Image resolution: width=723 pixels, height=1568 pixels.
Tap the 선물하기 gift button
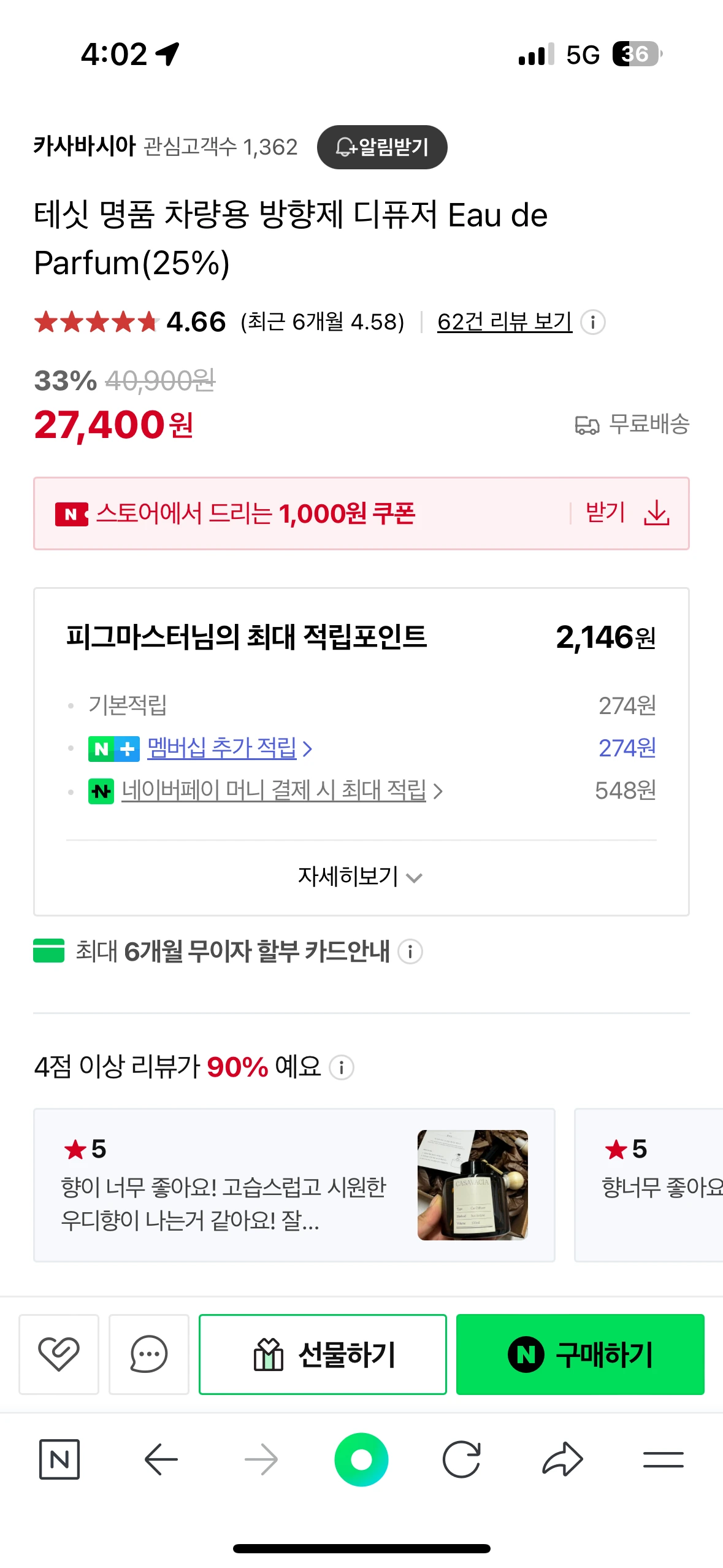pyautogui.click(x=323, y=1354)
